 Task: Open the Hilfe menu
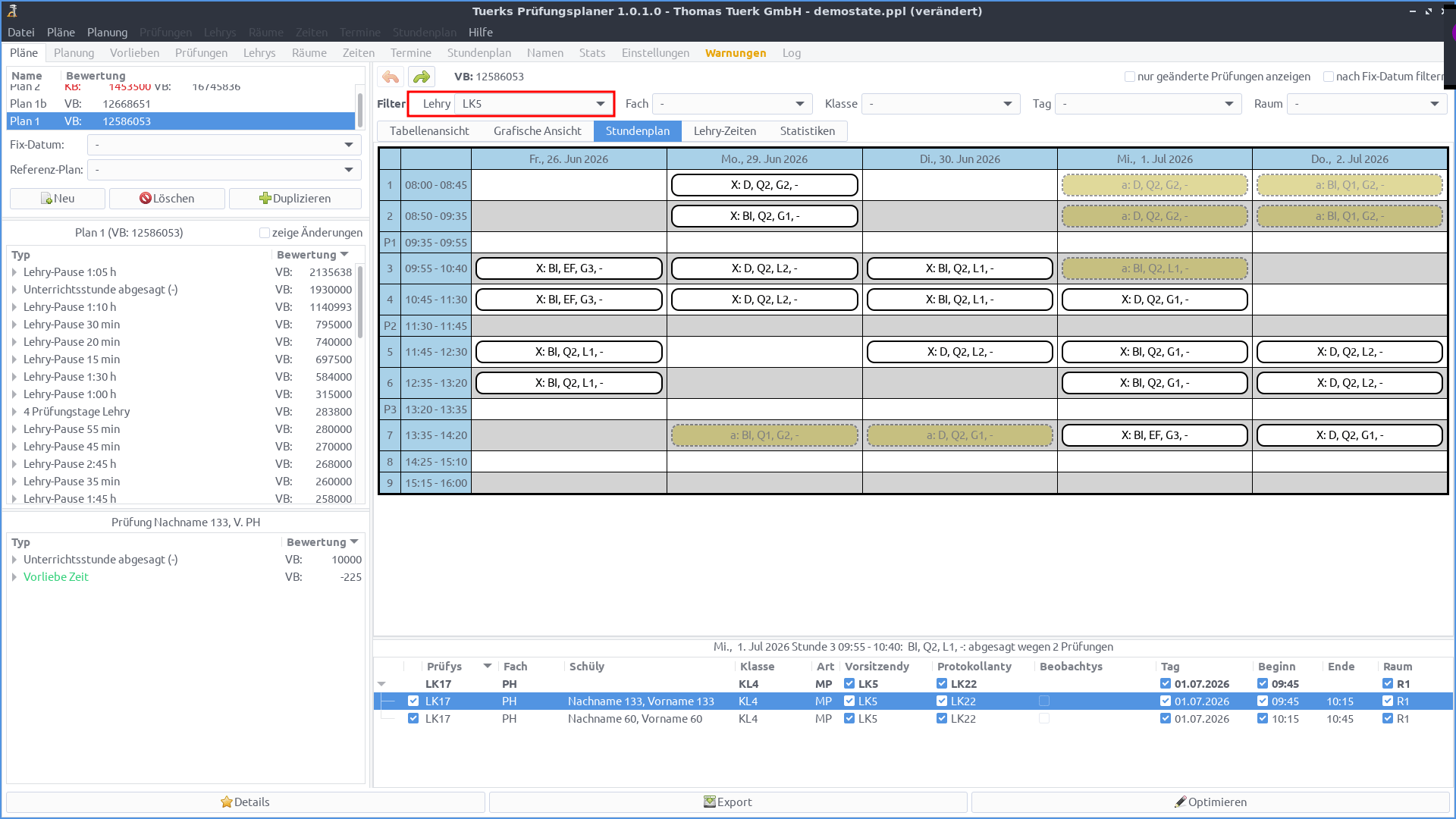pos(481,33)
